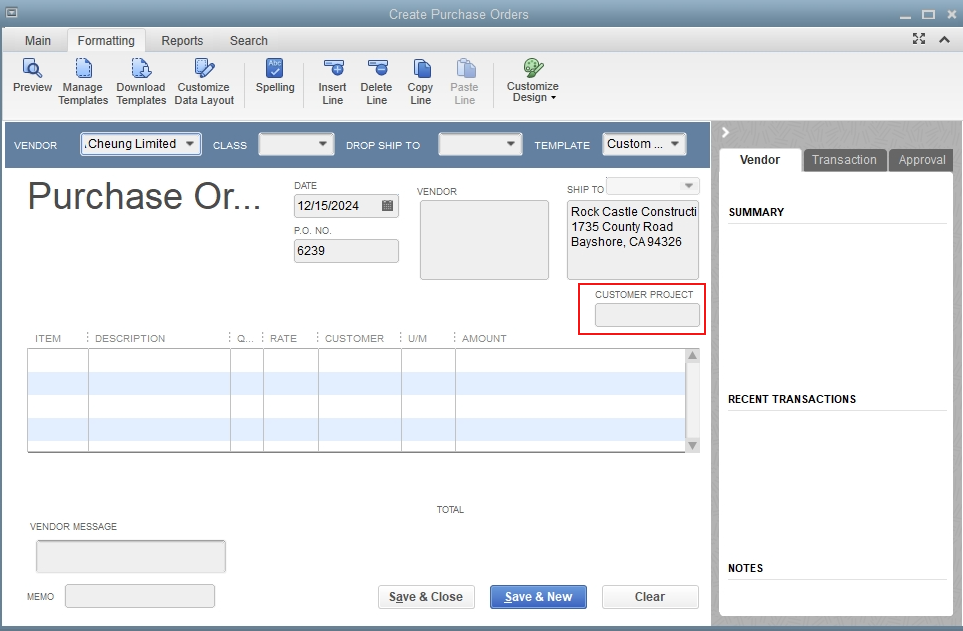Click the Download Templates icon
Image resolution: width=963 pixels, height=631 pixels.
(140, 80)
